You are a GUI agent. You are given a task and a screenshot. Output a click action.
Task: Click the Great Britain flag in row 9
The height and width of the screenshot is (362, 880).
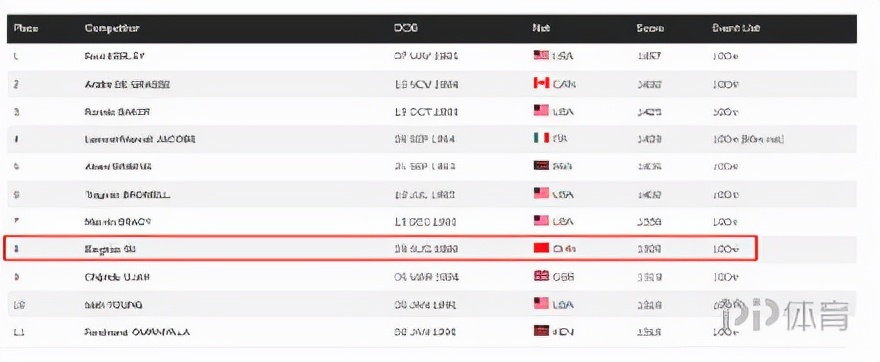[541, 276]
